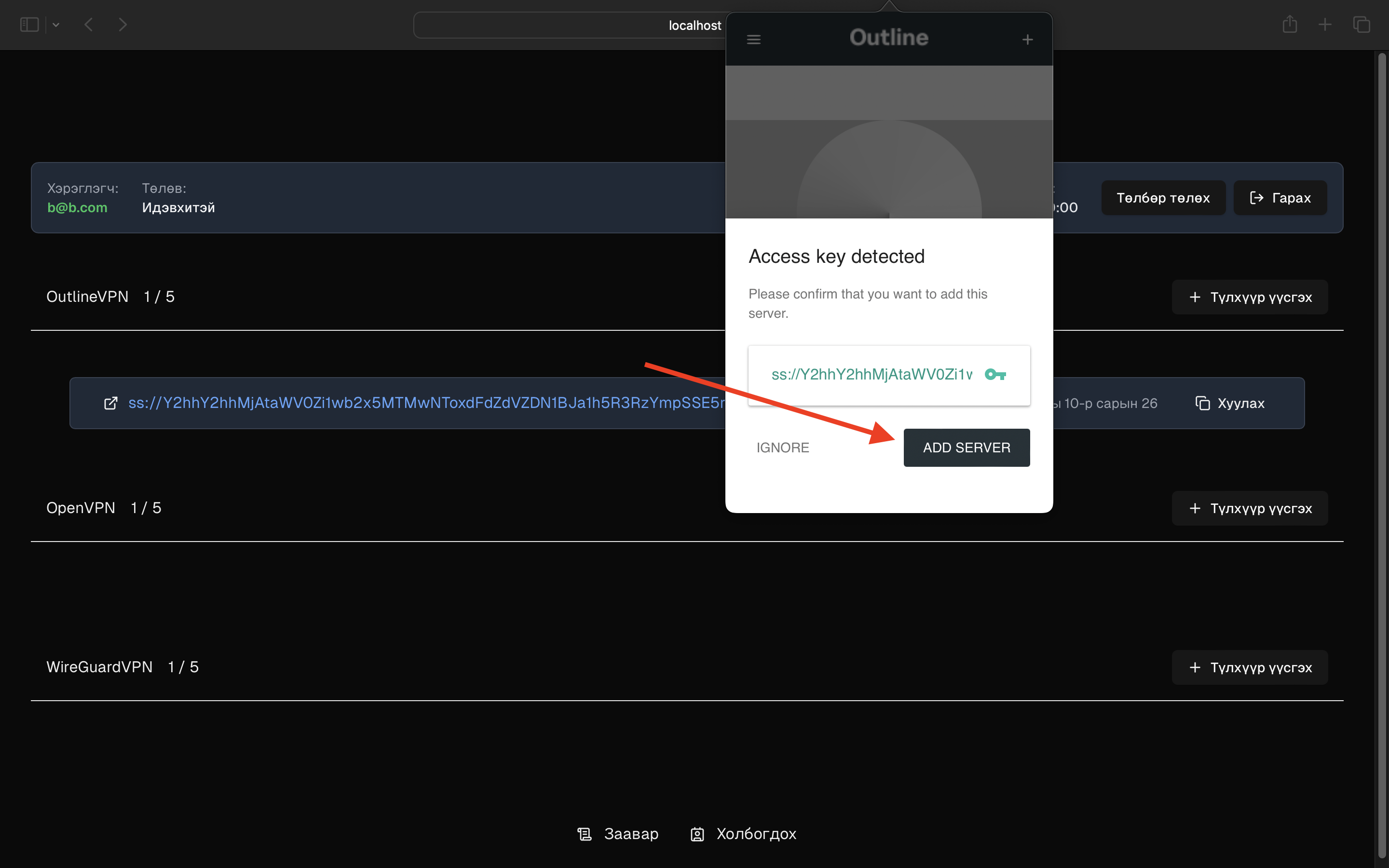This screenshot has height=868, width=1389.
Task: Click the WireGuardVPN section heading
Action: click(x=99, y=666)
